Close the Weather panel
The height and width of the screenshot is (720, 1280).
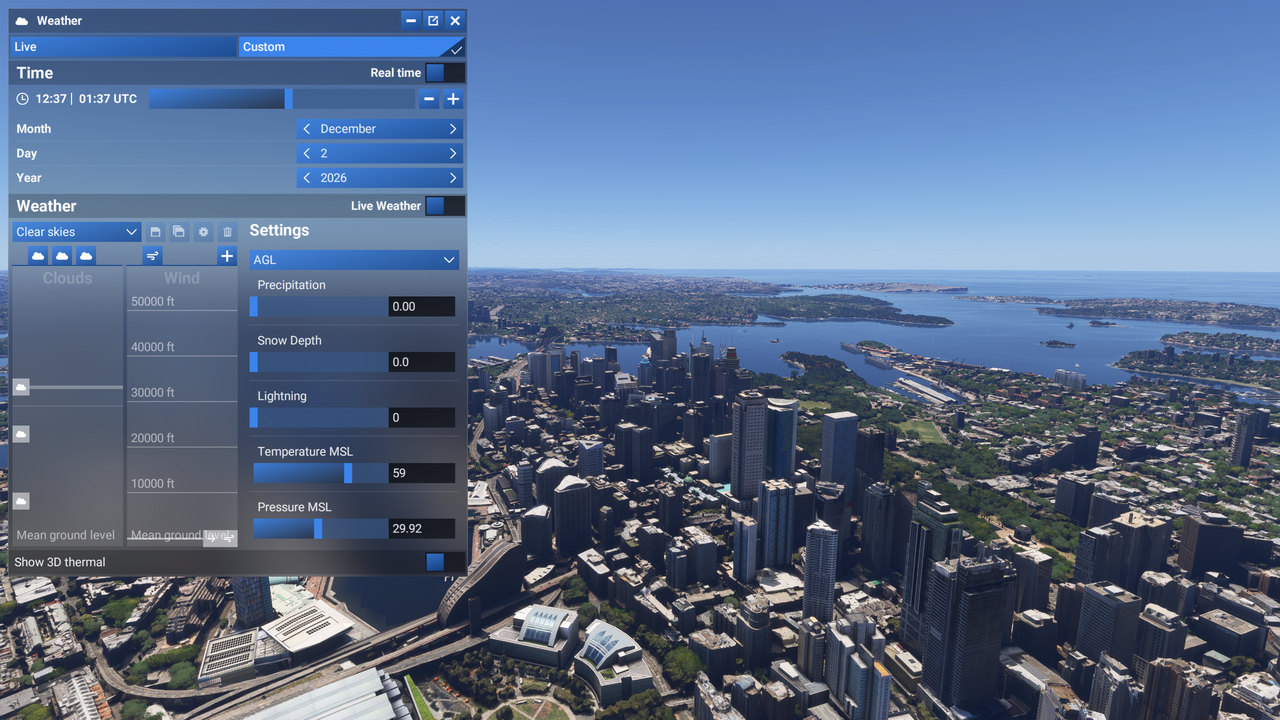[x=455, y=21]
